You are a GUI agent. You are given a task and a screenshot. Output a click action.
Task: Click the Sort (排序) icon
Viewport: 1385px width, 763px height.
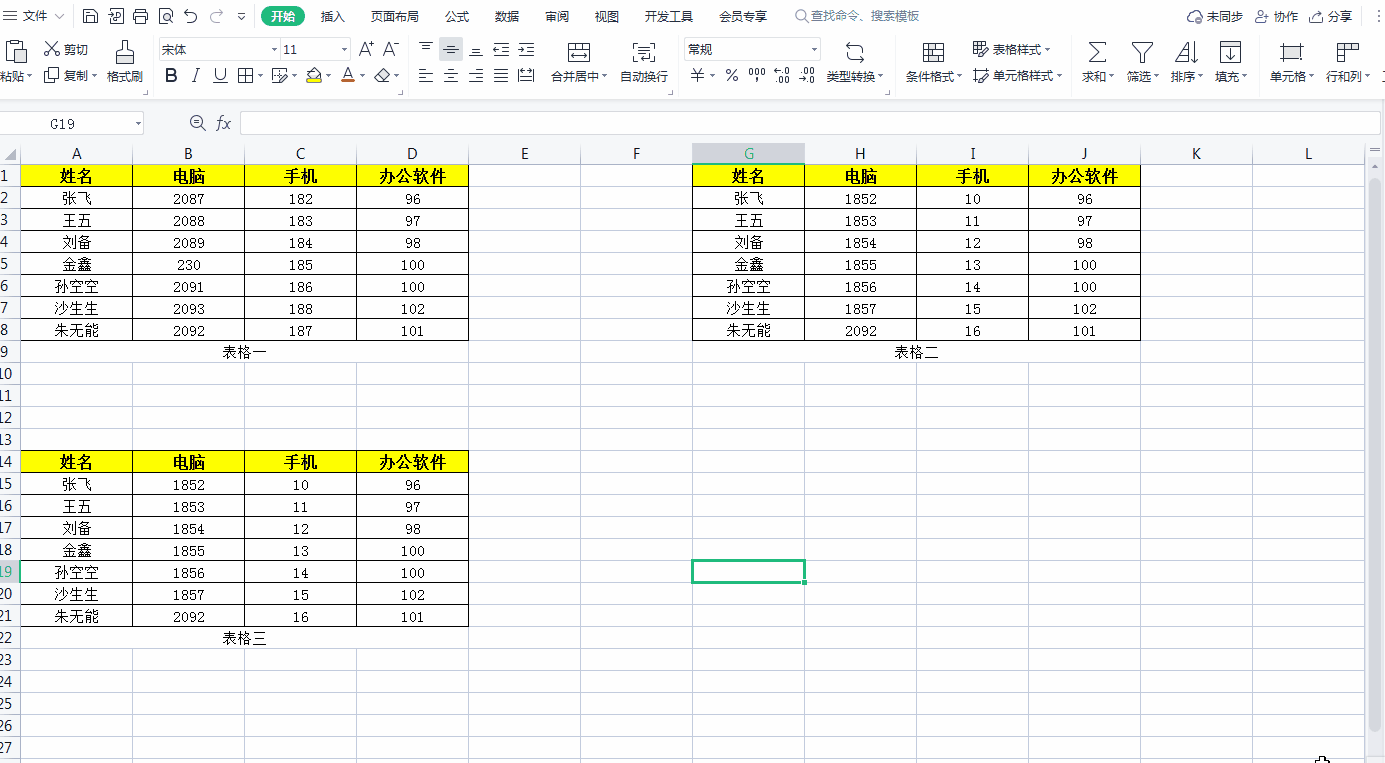[1186, 51]
